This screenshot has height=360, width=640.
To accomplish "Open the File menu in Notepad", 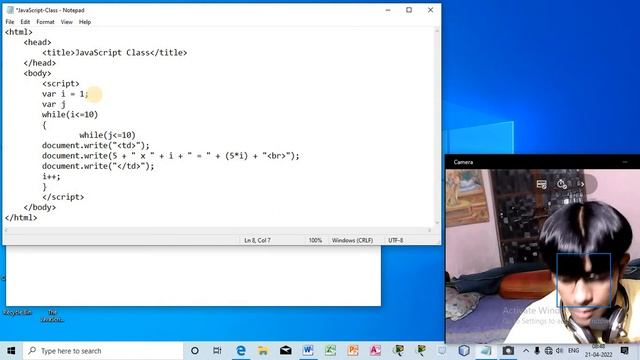I will tap(10, 22).
